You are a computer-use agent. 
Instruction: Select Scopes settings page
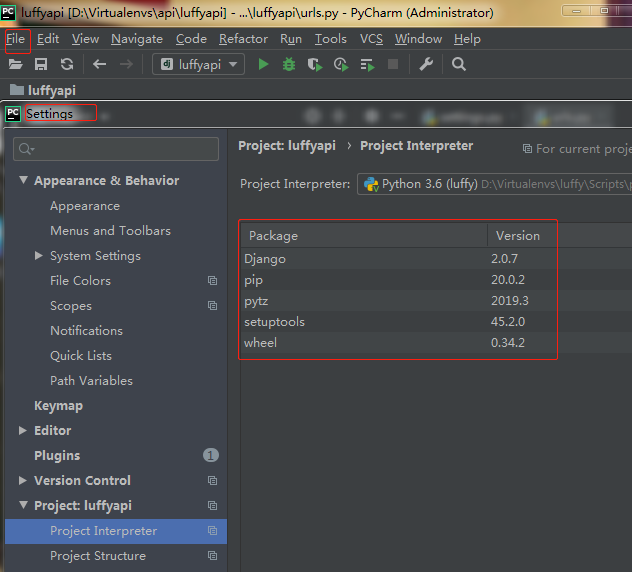[71, 306]
